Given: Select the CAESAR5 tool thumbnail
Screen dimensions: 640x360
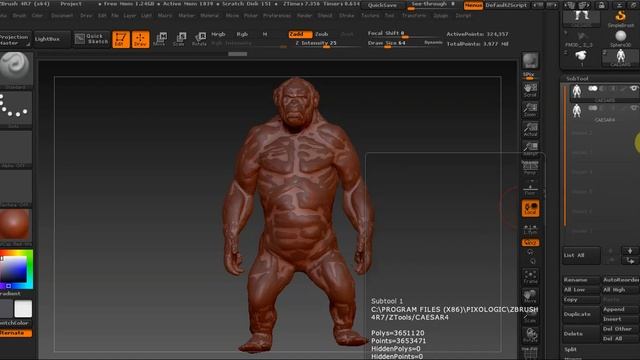Looking at the screenshot, I should (620, 58).
